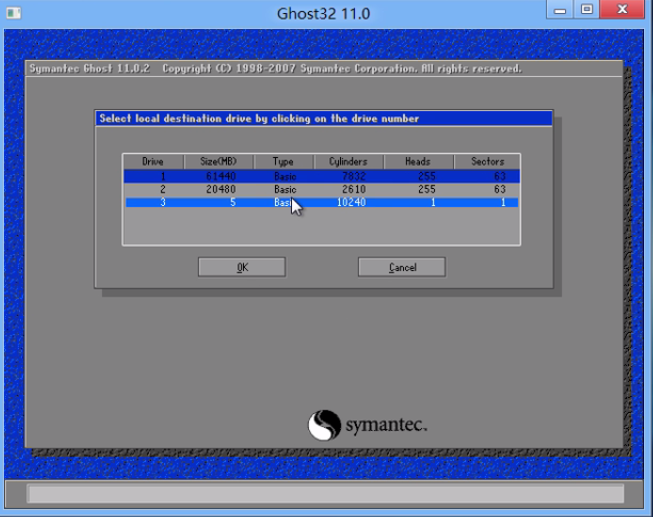The height and width of the screenshot is (517, 653).
Task: Click the size value 5 of drive 3
Action: pos(233,202)
